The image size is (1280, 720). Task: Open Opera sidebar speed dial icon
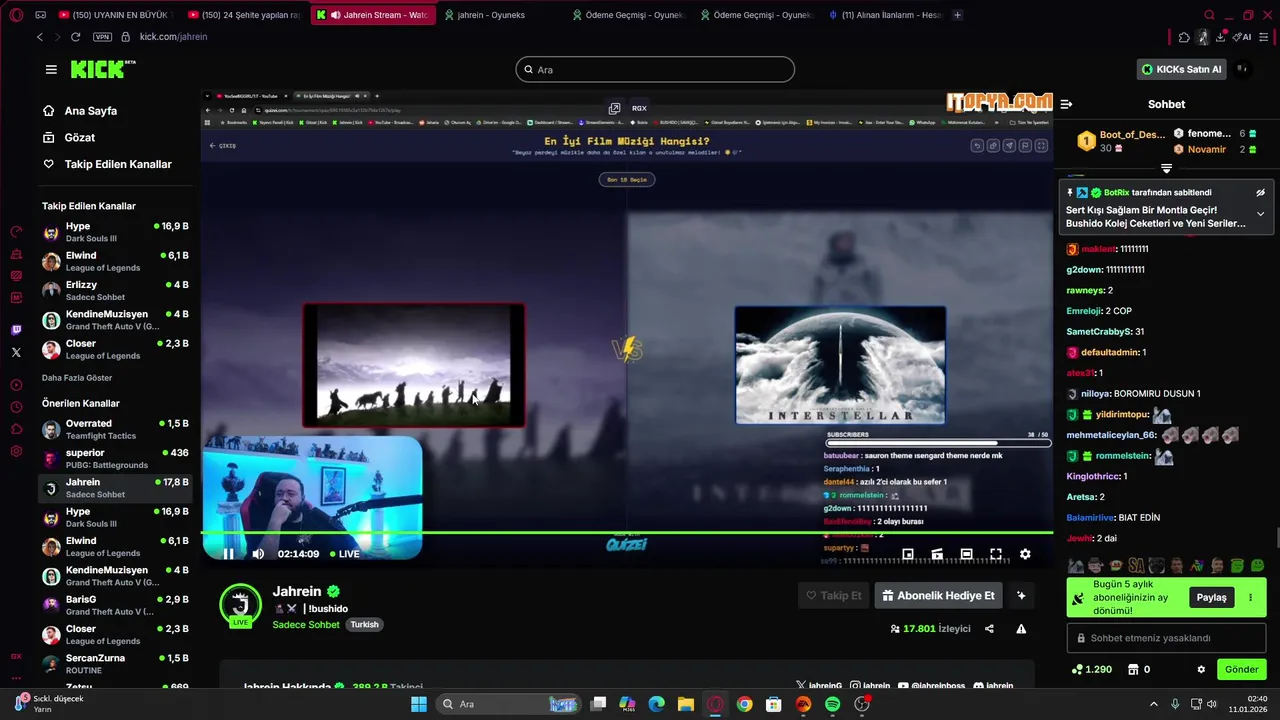tap(16, 231)
